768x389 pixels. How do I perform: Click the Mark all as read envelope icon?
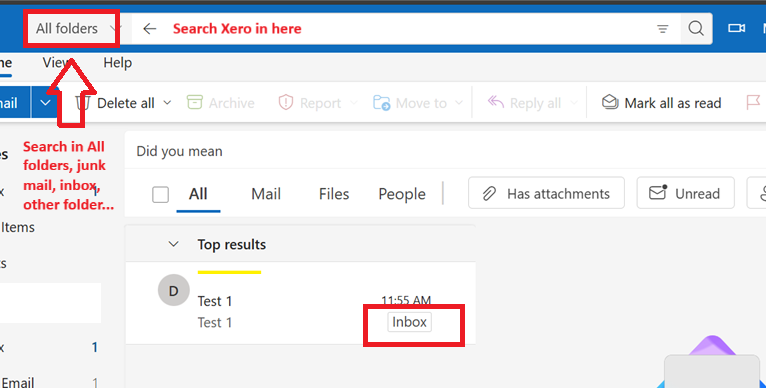pos(610,102)
